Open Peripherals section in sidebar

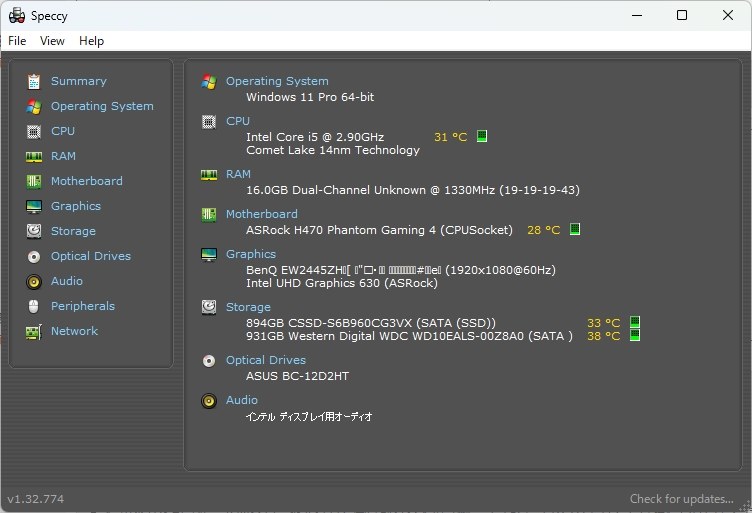click(x=83, y=306)
